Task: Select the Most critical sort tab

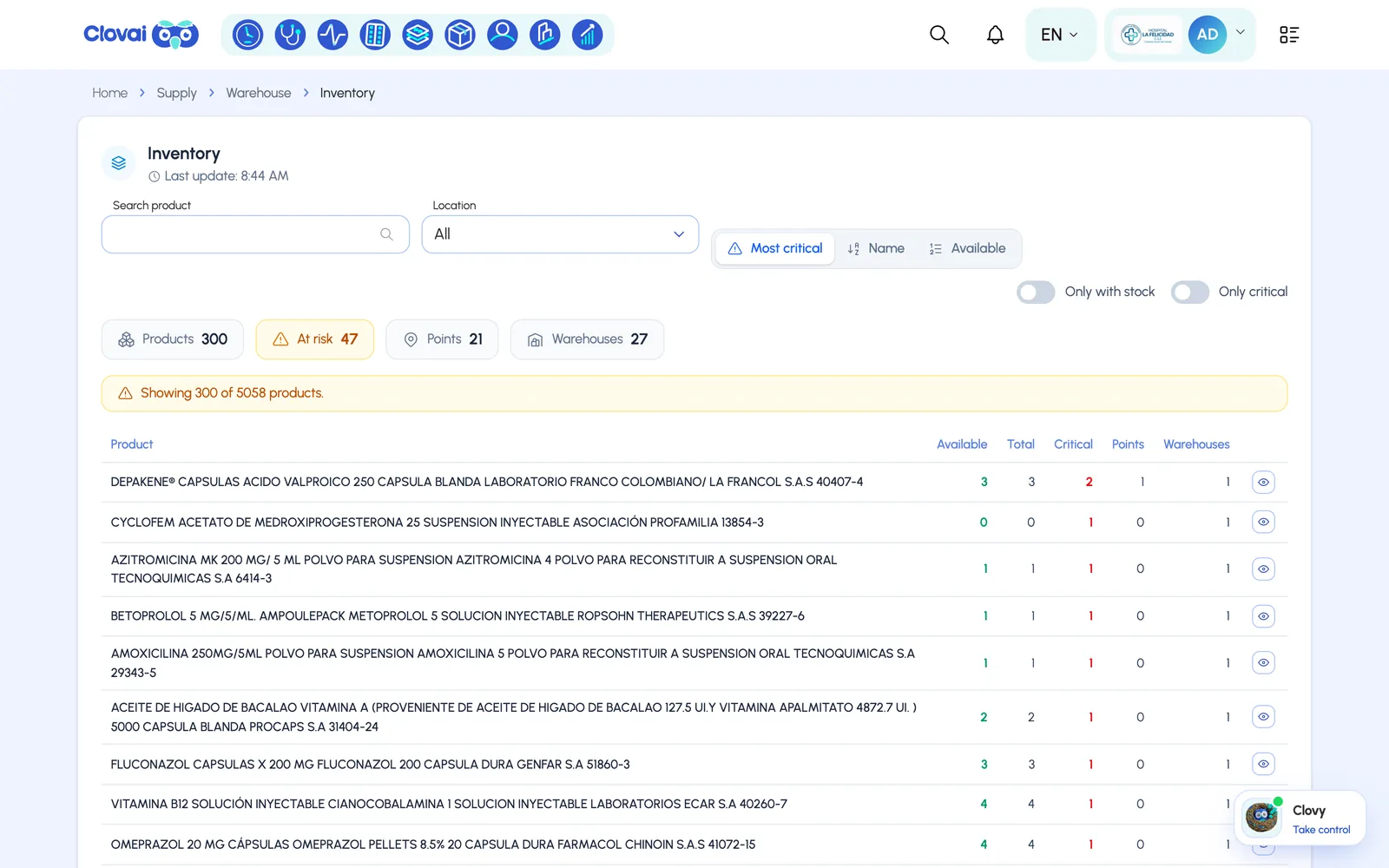Action: click(x=774, y=248)
